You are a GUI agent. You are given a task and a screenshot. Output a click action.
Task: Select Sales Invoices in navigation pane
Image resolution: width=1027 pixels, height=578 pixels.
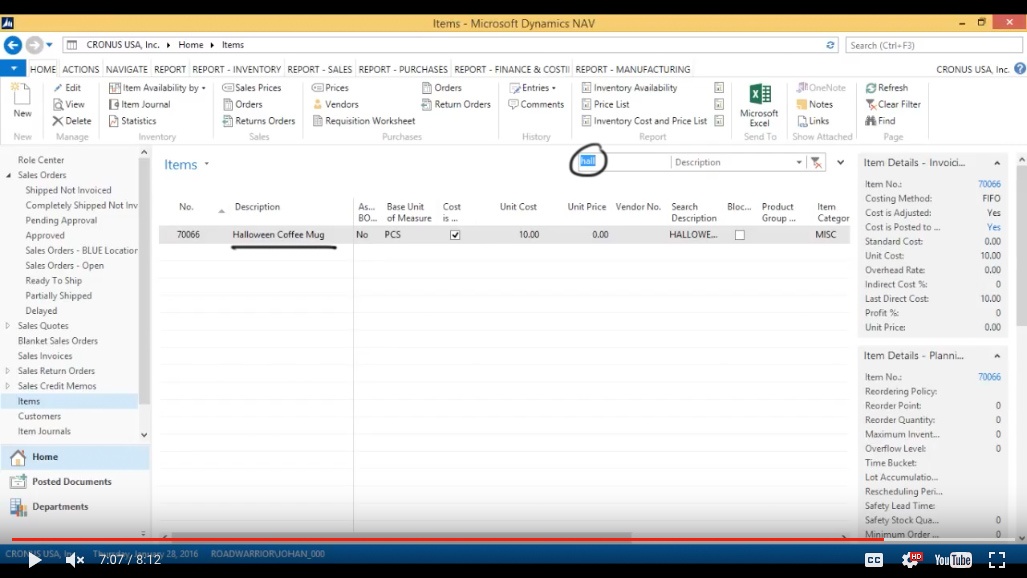point(45,356)
